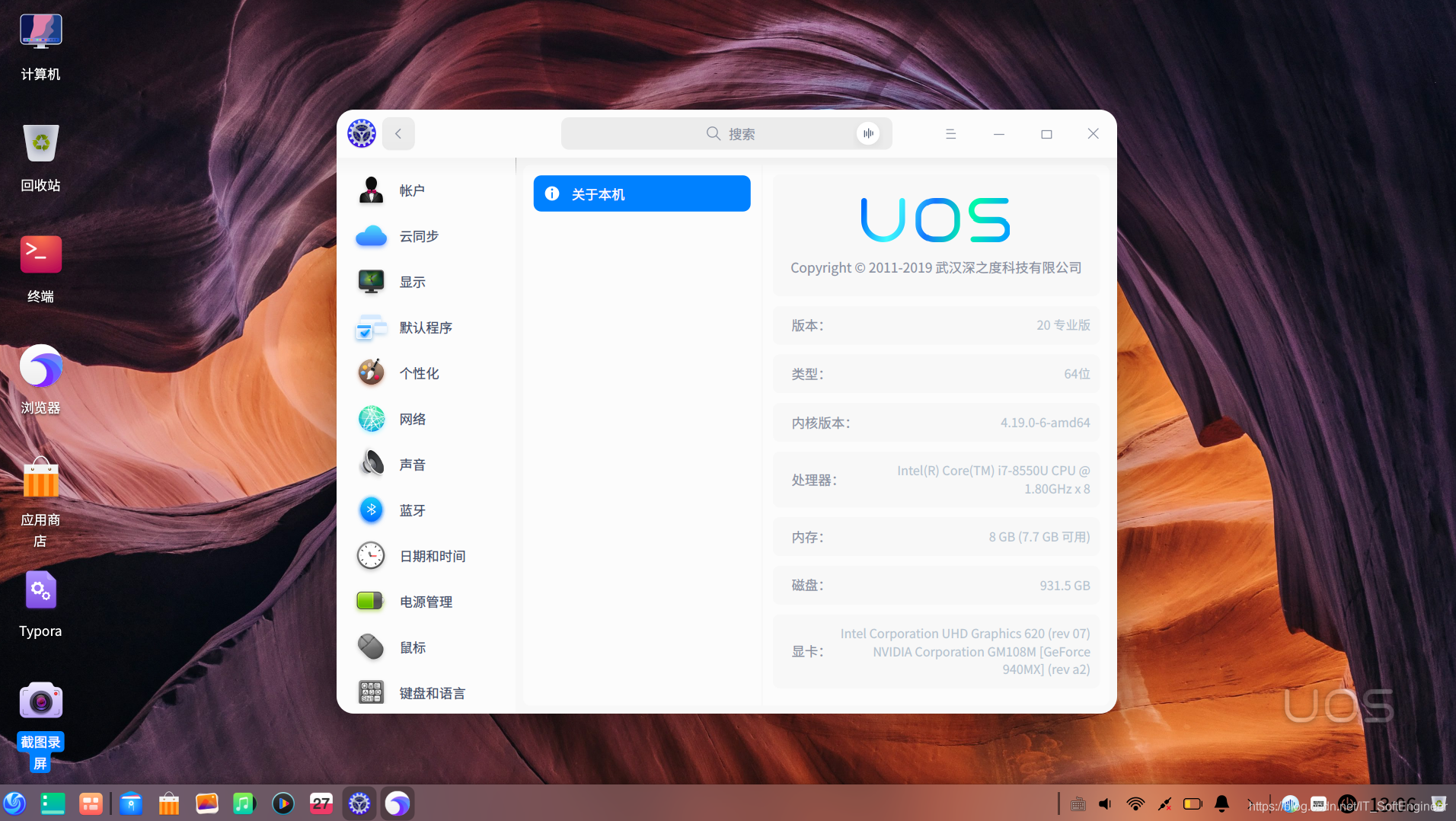Close the control center window
Image resolution: width=1456 pixels, height=821 pixels.
[x=1093, y=133]
